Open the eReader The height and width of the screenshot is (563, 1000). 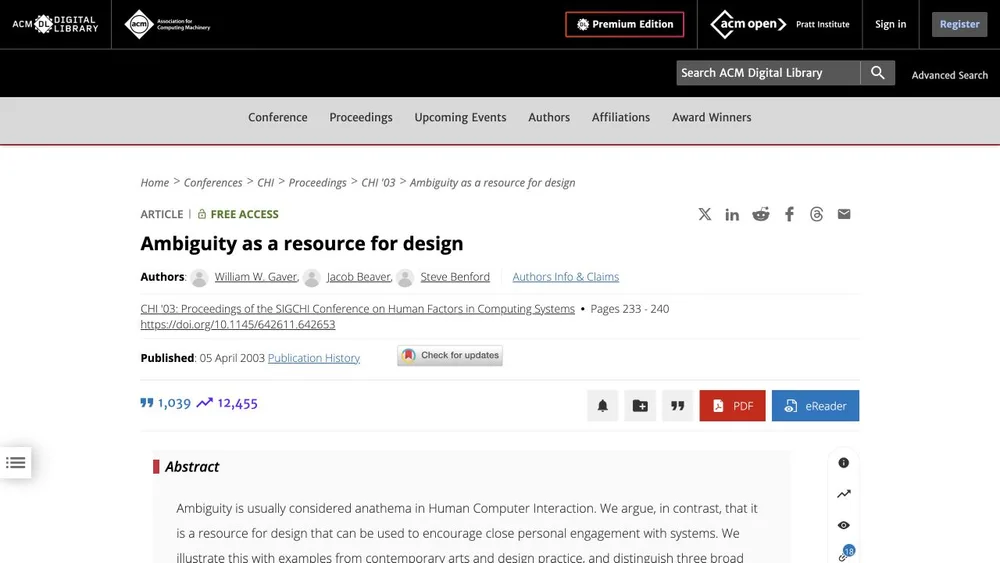point(815,406)
